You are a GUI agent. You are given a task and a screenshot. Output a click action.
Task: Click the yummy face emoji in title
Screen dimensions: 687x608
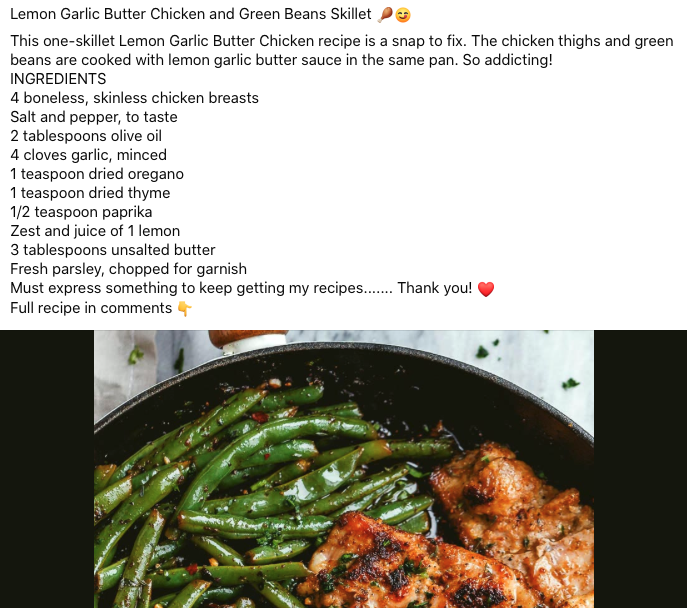click(x=403, y=15)
